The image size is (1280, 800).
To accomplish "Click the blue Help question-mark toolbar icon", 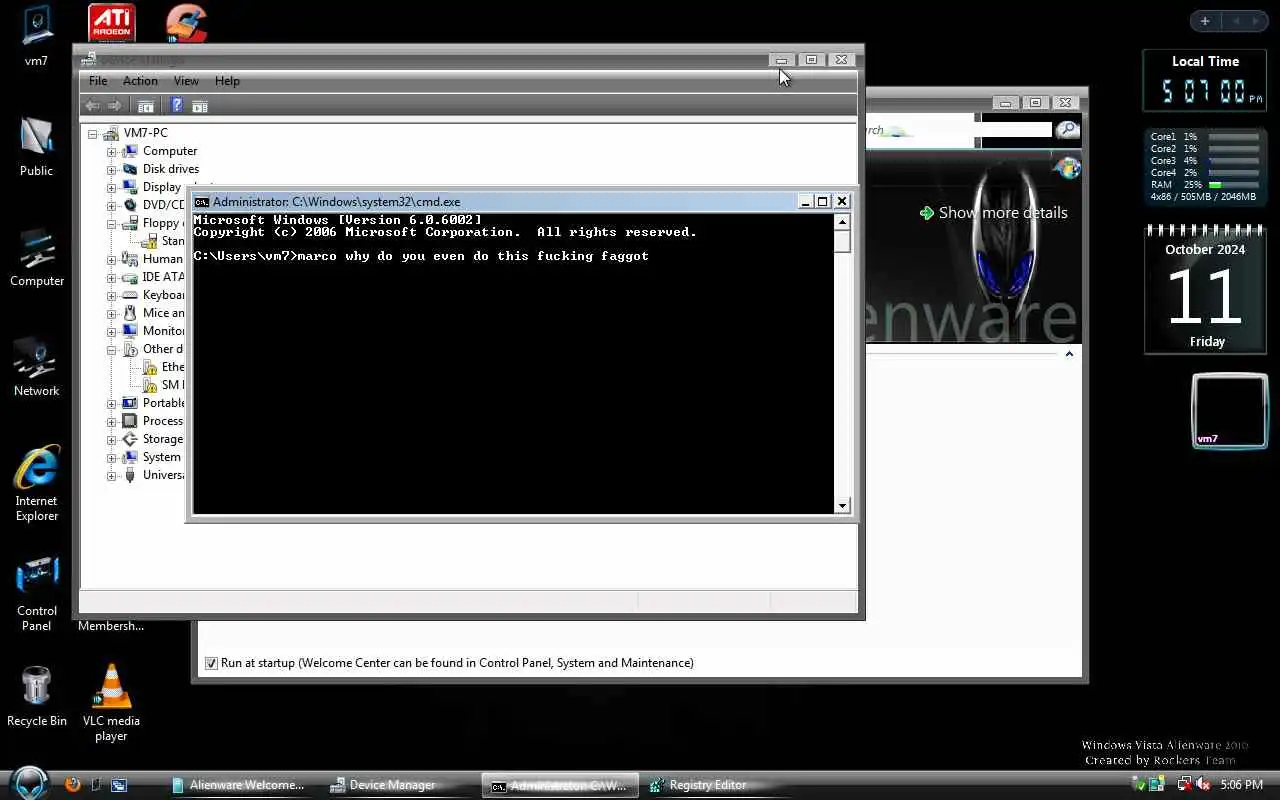I will 176,105.
